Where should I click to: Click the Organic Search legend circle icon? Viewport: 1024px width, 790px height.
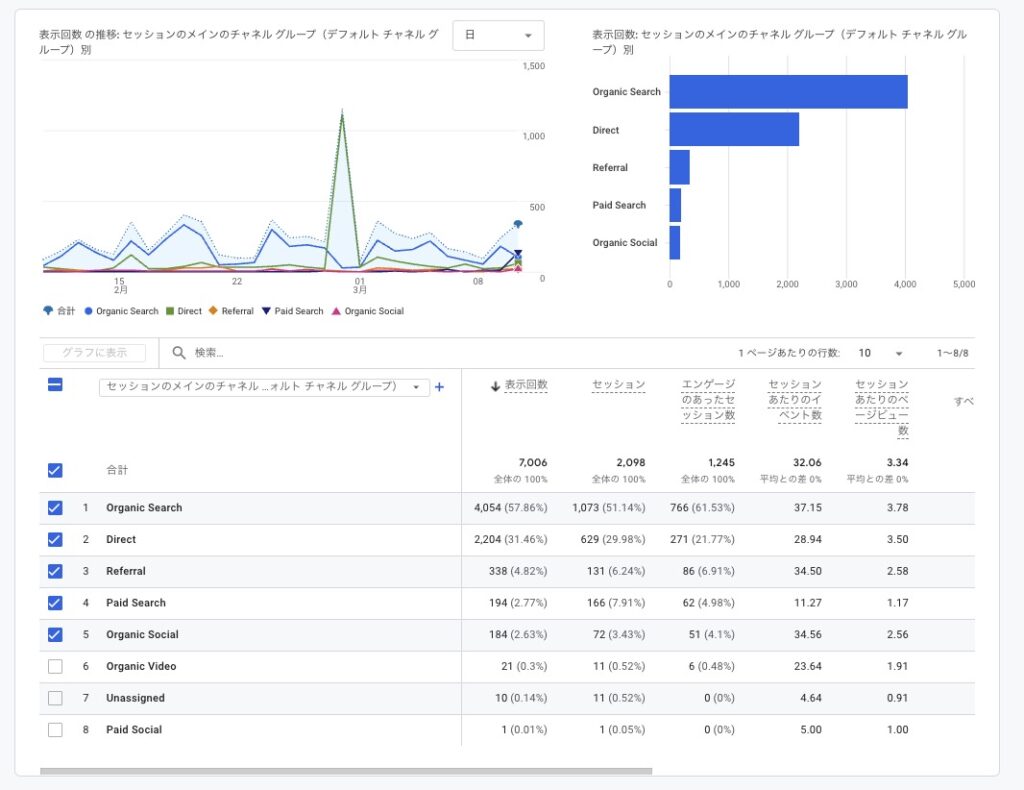click(x=89, y=311)
